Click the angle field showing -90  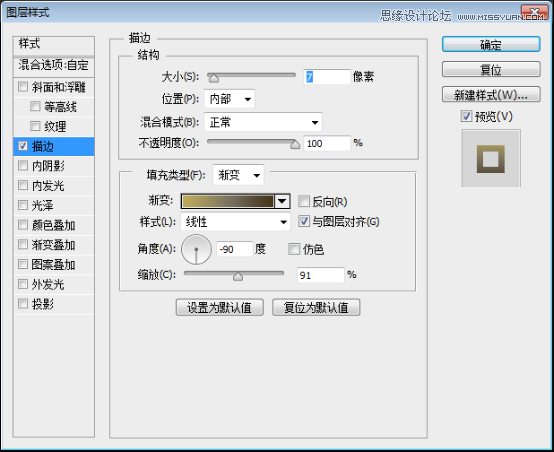coord(235,249)
